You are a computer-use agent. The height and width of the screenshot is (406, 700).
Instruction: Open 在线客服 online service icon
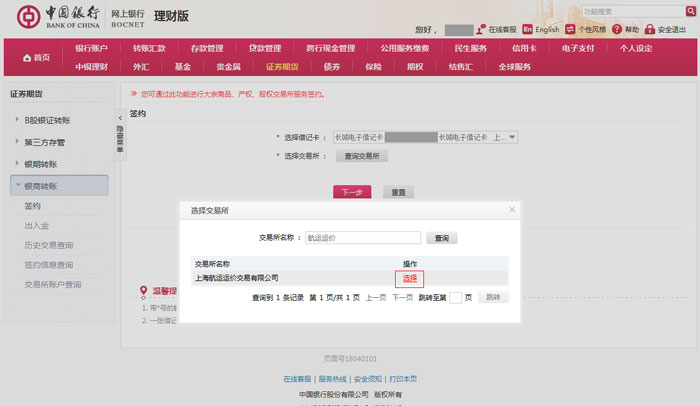coord(482,30)
